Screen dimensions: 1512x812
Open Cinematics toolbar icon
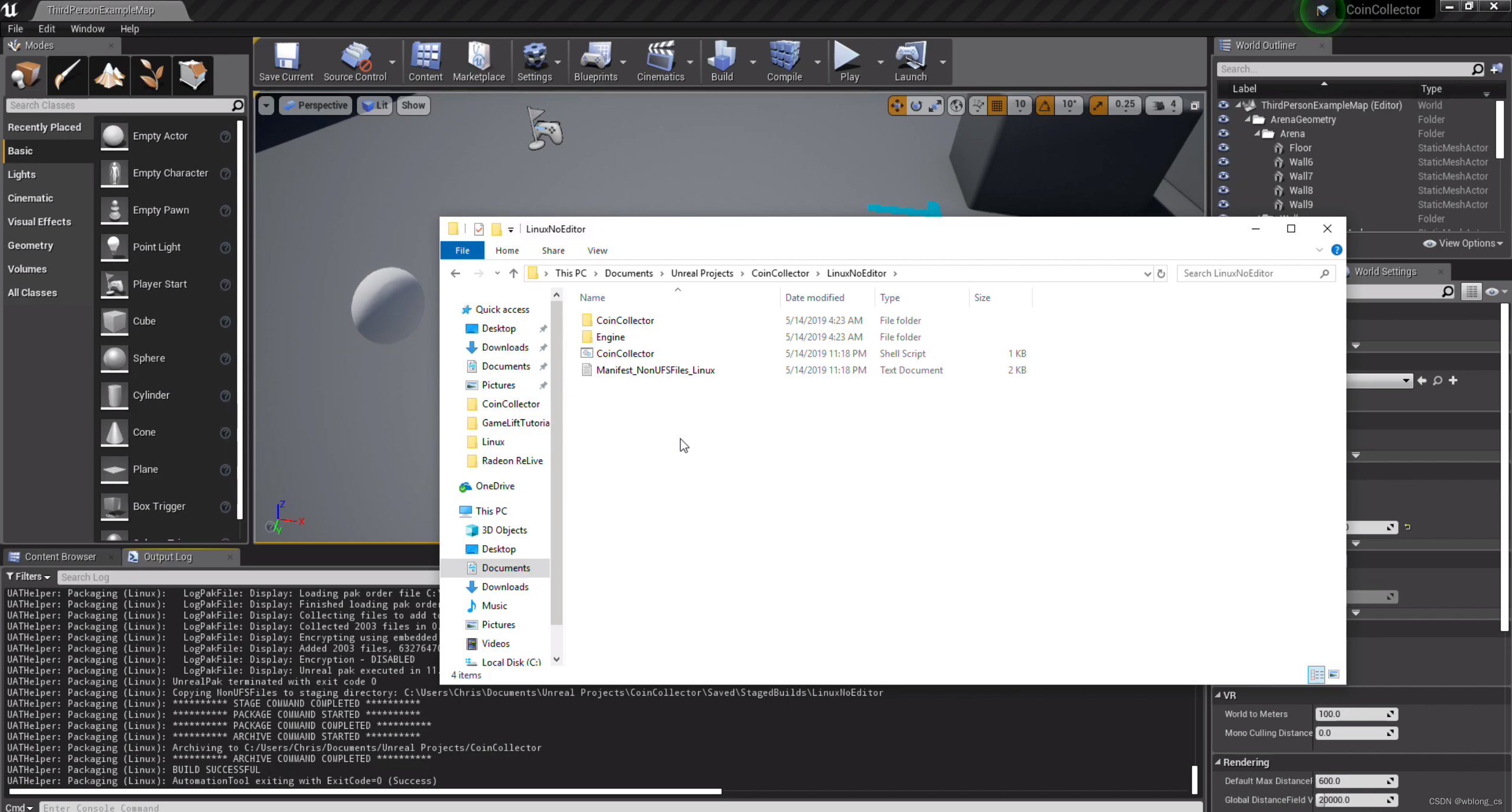coord(660,61)
